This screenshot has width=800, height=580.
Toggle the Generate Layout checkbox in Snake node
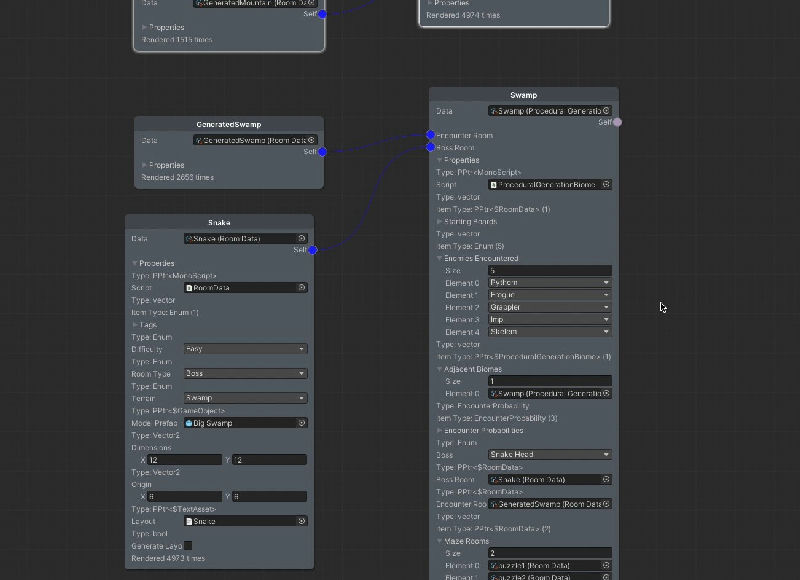[x=188, y=546]
